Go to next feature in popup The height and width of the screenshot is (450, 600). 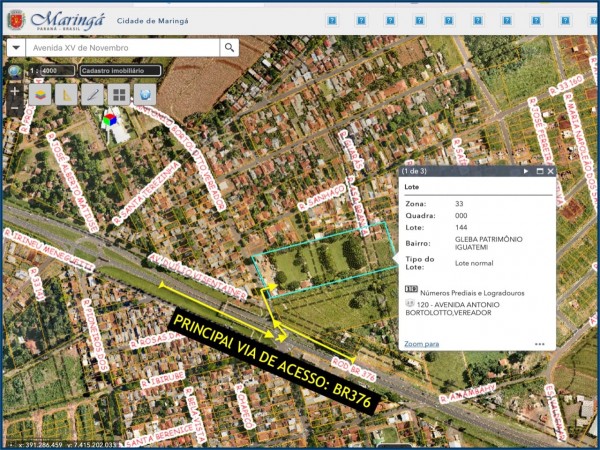[x=526, y=171]
